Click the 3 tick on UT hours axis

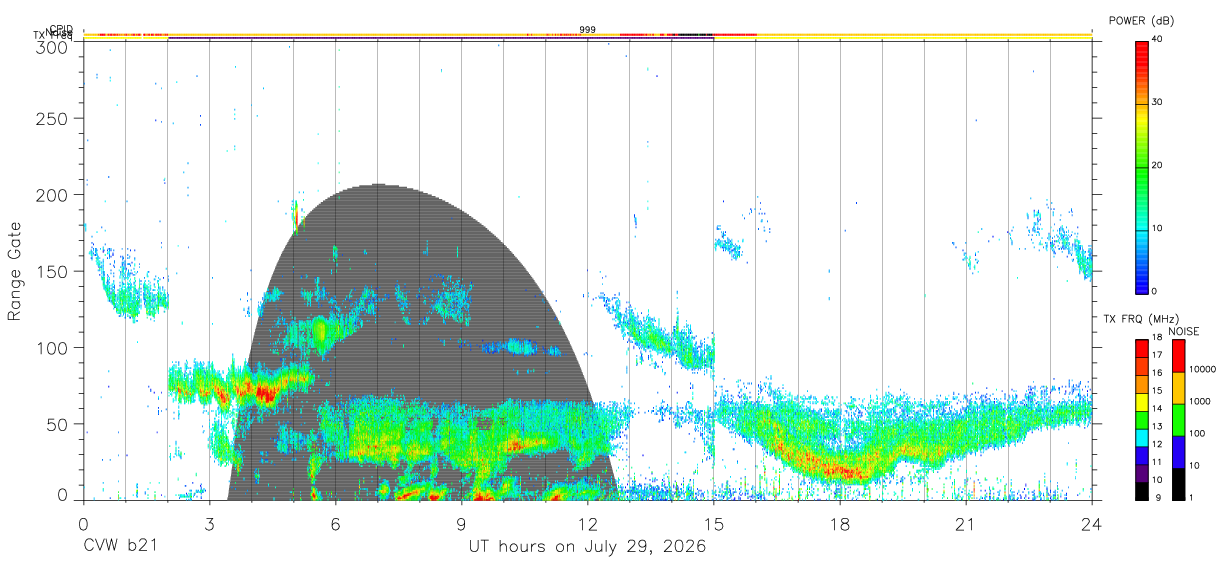210,523
